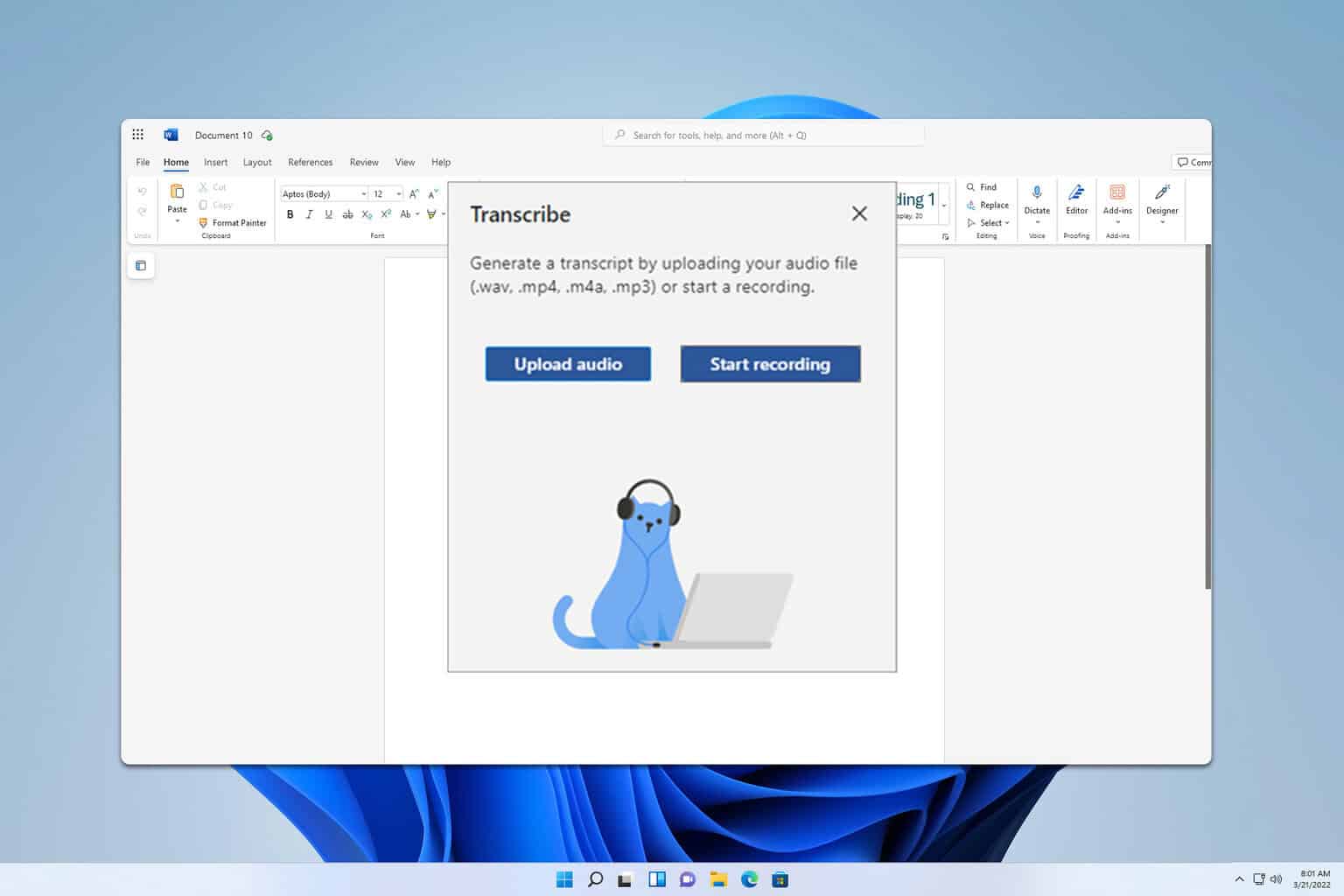Screen dimensions: 1344x896
Task: Toggle bold formatting
Action: (290, 214)
